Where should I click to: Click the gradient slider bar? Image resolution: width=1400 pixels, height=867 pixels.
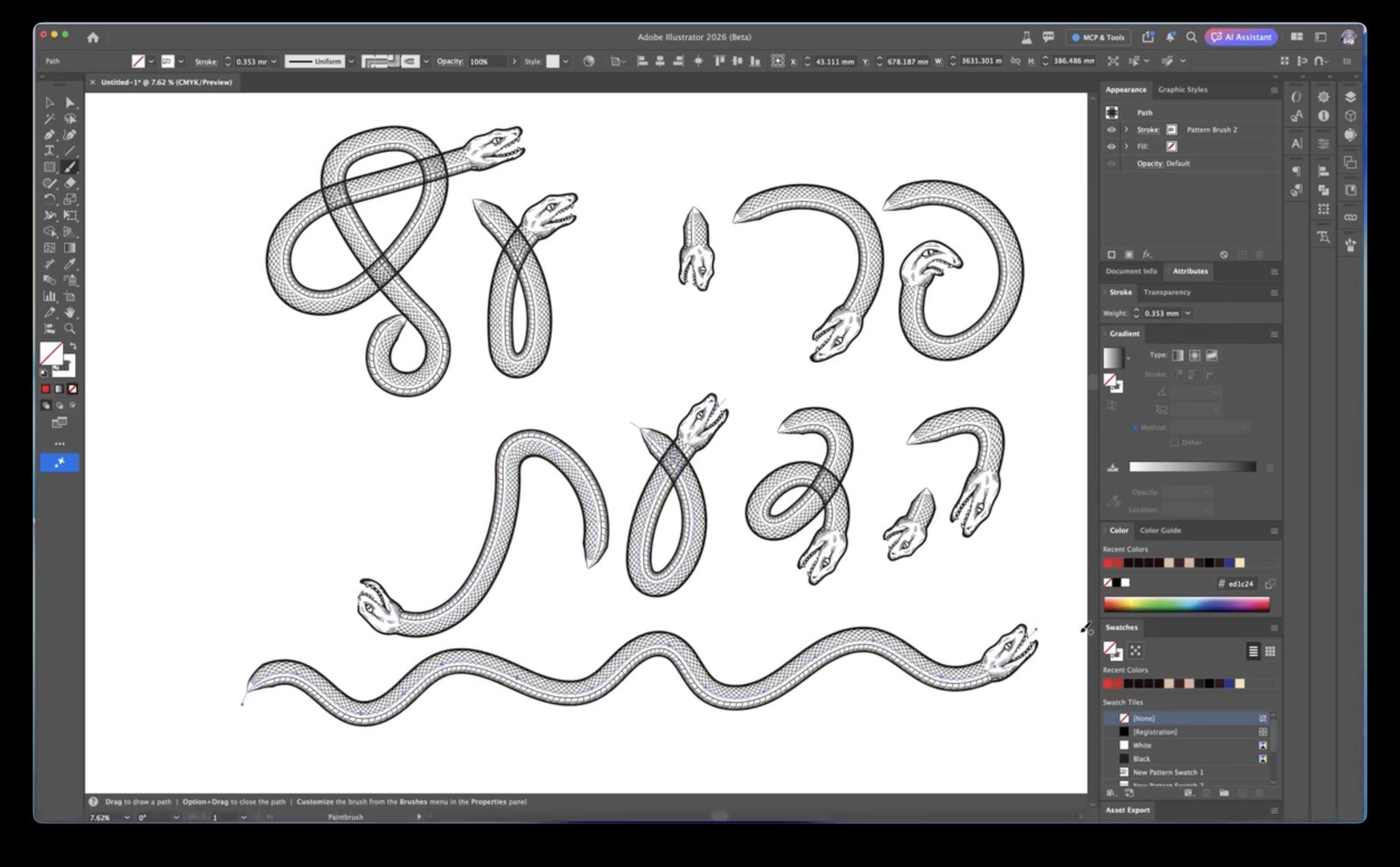(x=1192, y=467)
